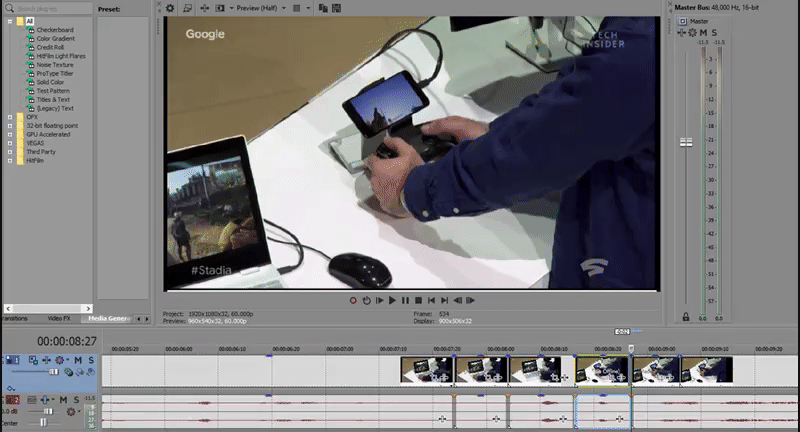Screen dimensions: 800x432
Task: Toggle Loop Playback
Action: [x=366, y=300]
